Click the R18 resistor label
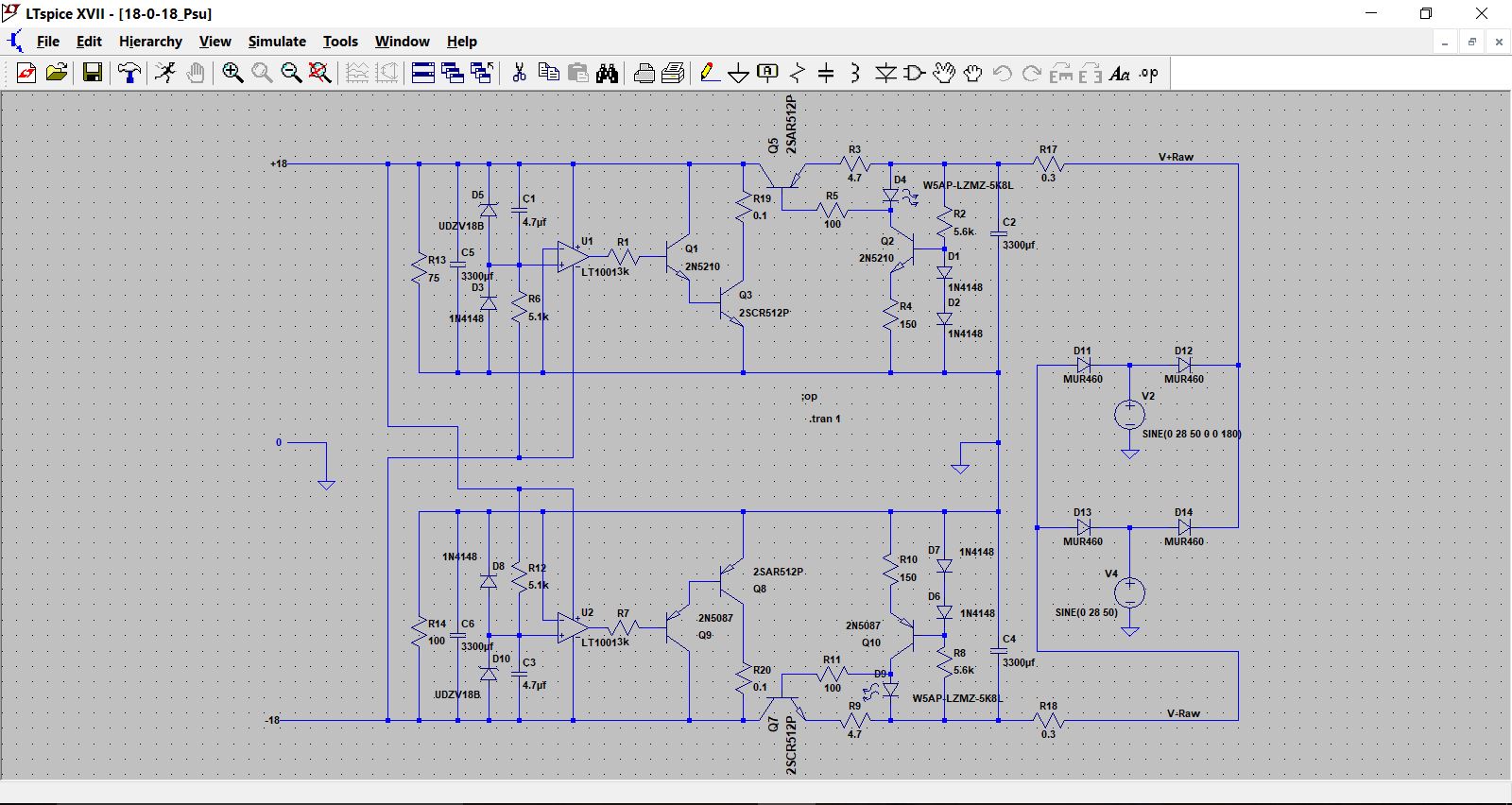 1048,706
